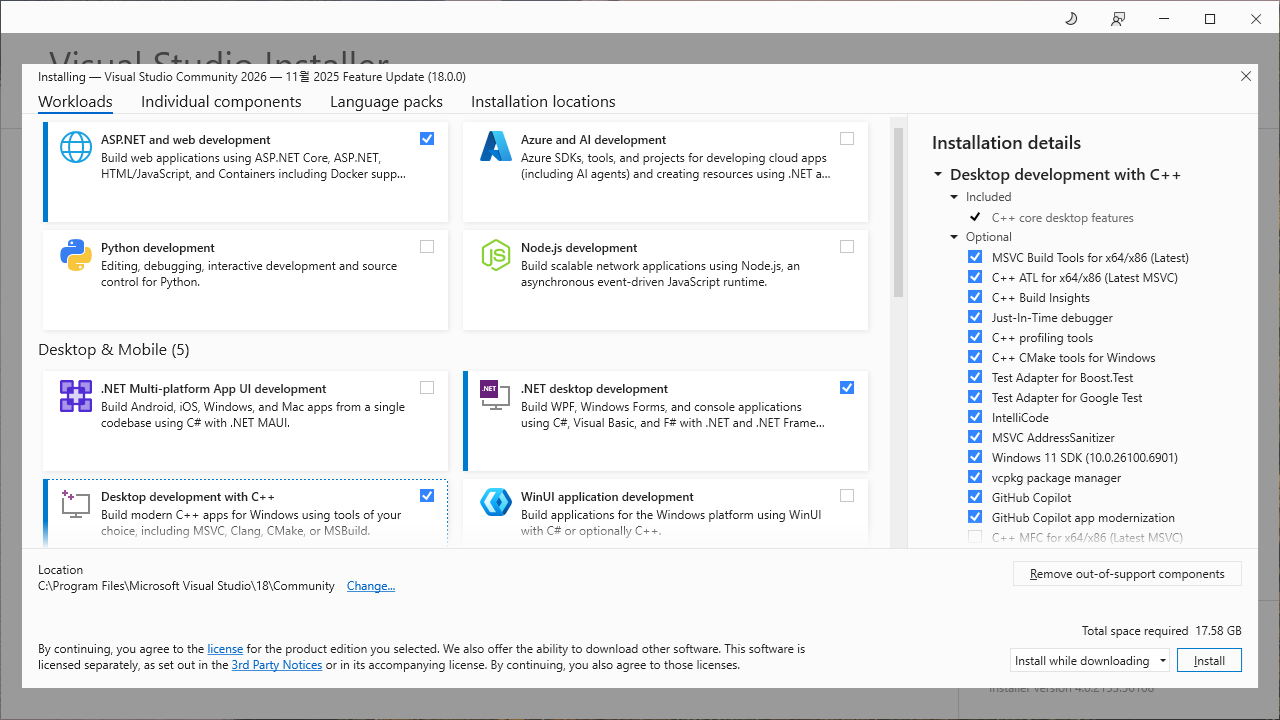1280x720 pixels.
Task: Open Install while downloading dropdown
Action: (x=1090, y=660)
